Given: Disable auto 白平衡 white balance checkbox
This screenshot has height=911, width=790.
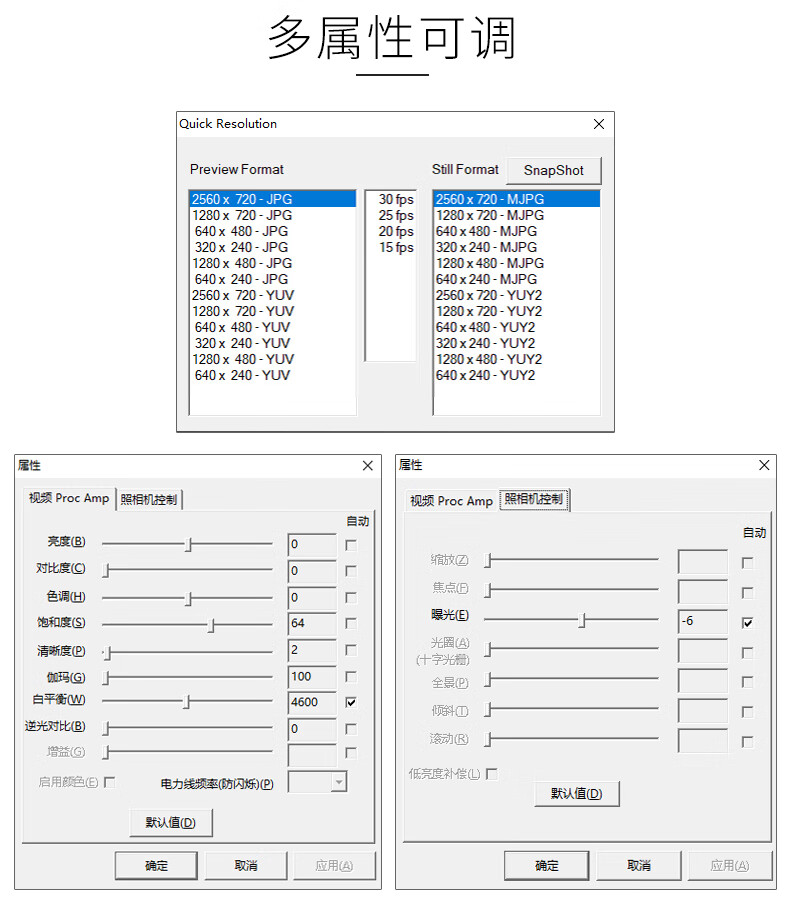Looking at the screenshot, I should (351, 702).
